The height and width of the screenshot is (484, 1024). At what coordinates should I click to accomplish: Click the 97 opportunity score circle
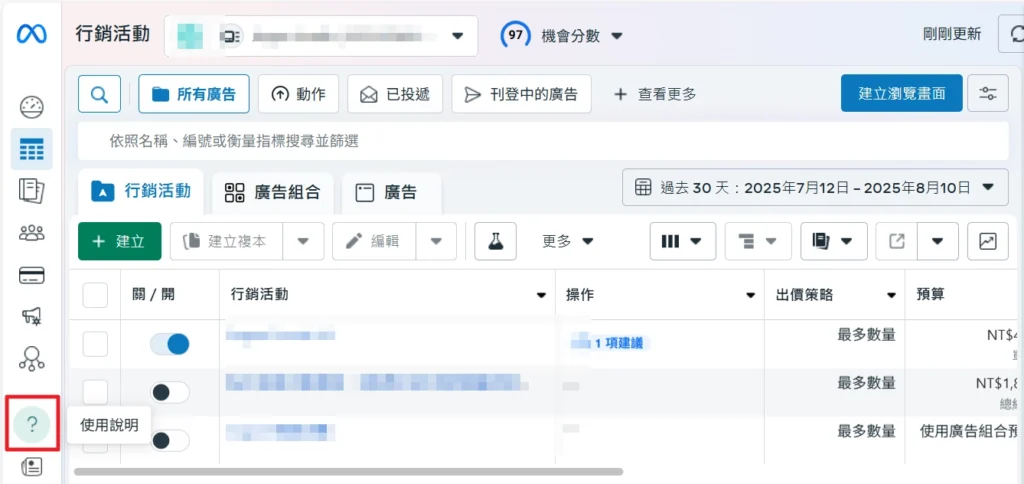tap(516, 35)
